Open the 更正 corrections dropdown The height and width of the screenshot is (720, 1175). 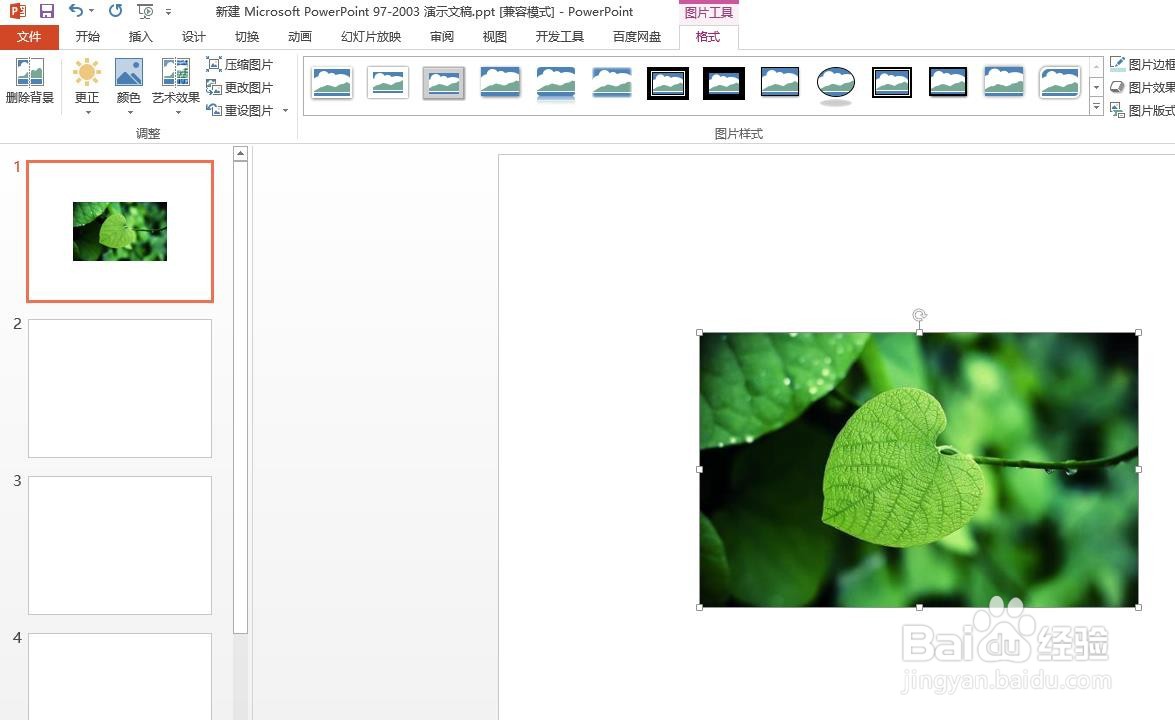coord(87,87)
